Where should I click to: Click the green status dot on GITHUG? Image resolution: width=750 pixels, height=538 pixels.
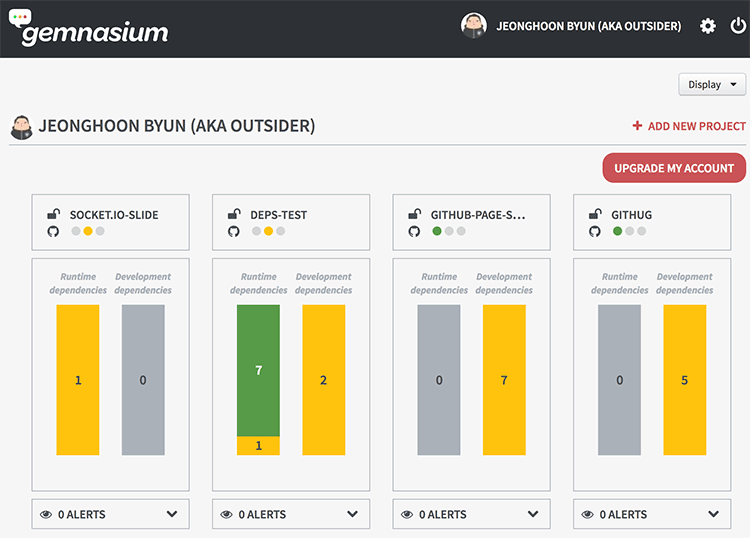(618, 231)
